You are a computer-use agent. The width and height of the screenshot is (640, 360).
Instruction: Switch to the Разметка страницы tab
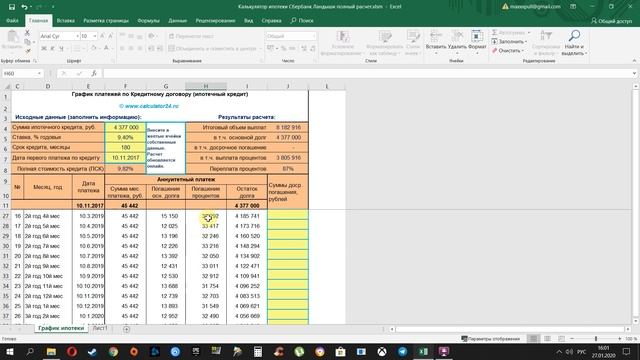[106, 21]
